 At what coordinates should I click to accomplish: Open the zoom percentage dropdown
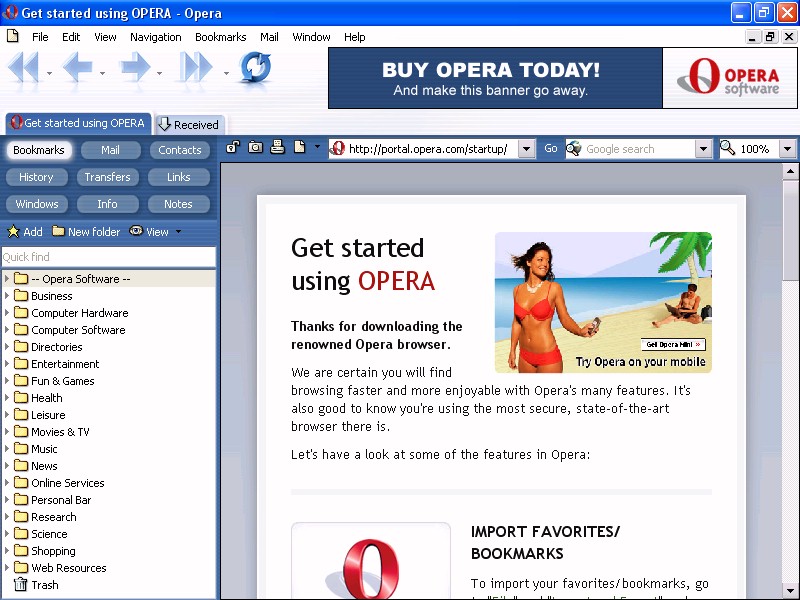pos(787,149)
